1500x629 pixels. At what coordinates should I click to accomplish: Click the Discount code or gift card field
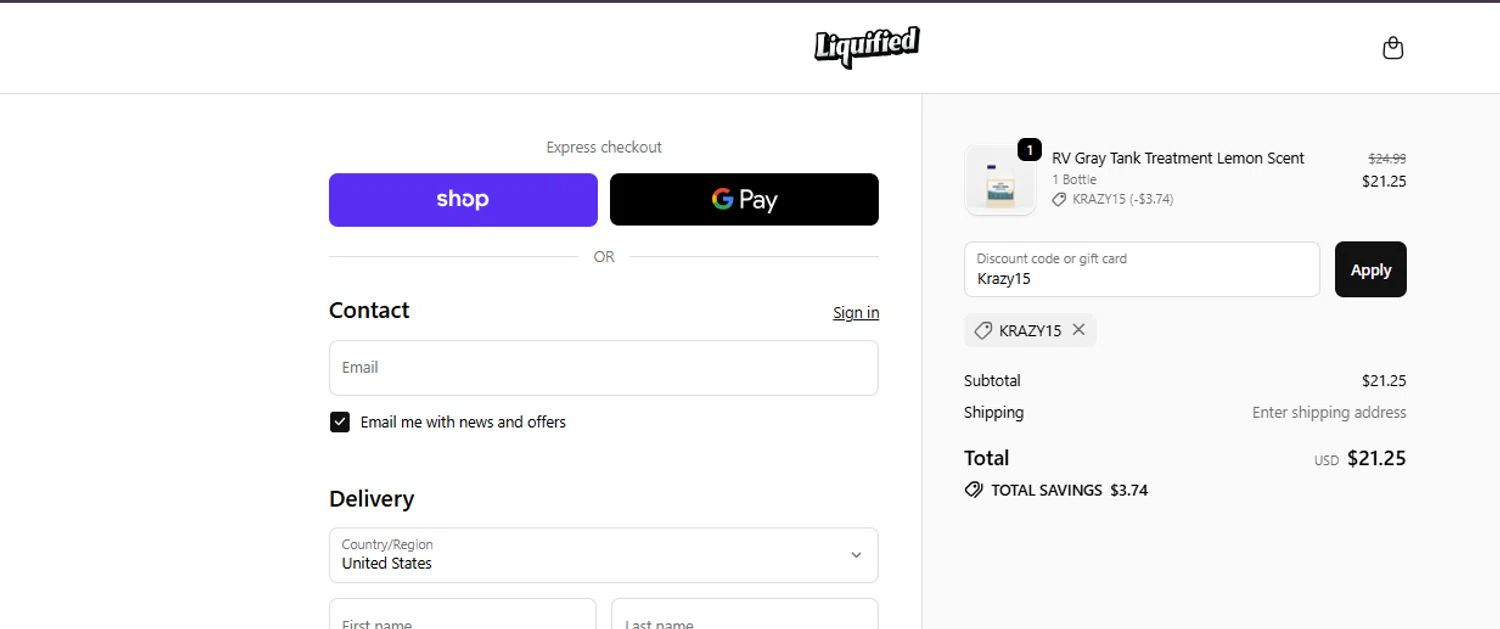coord(1142,269)
